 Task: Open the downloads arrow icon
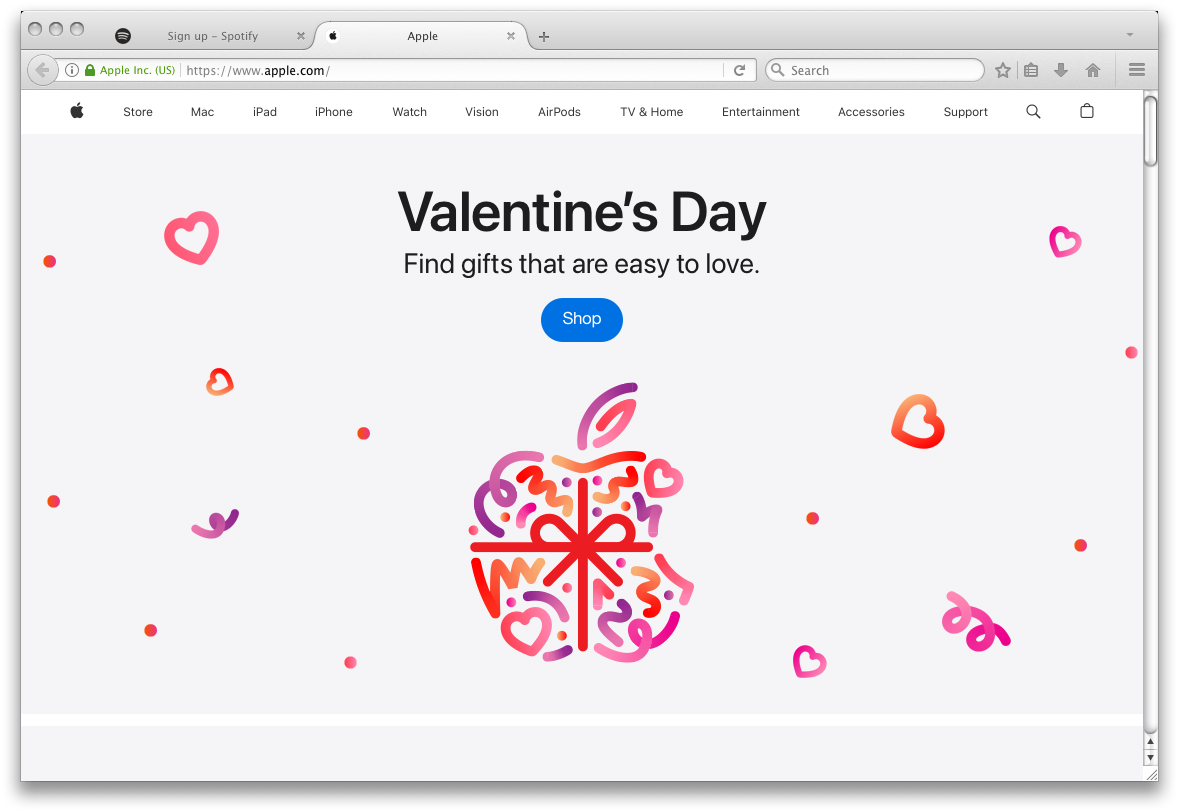[1061, 70]
